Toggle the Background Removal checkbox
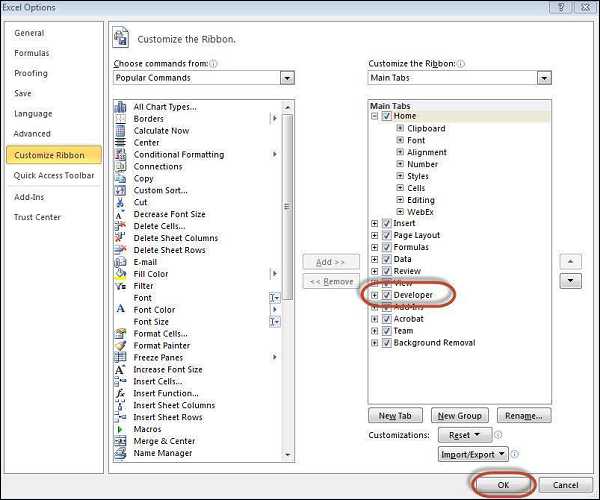 coord(386,343)
